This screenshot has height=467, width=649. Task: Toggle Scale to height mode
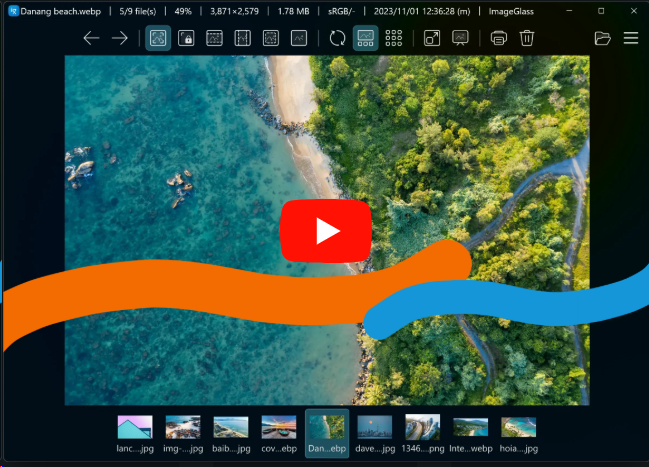(x=243, y=38)
